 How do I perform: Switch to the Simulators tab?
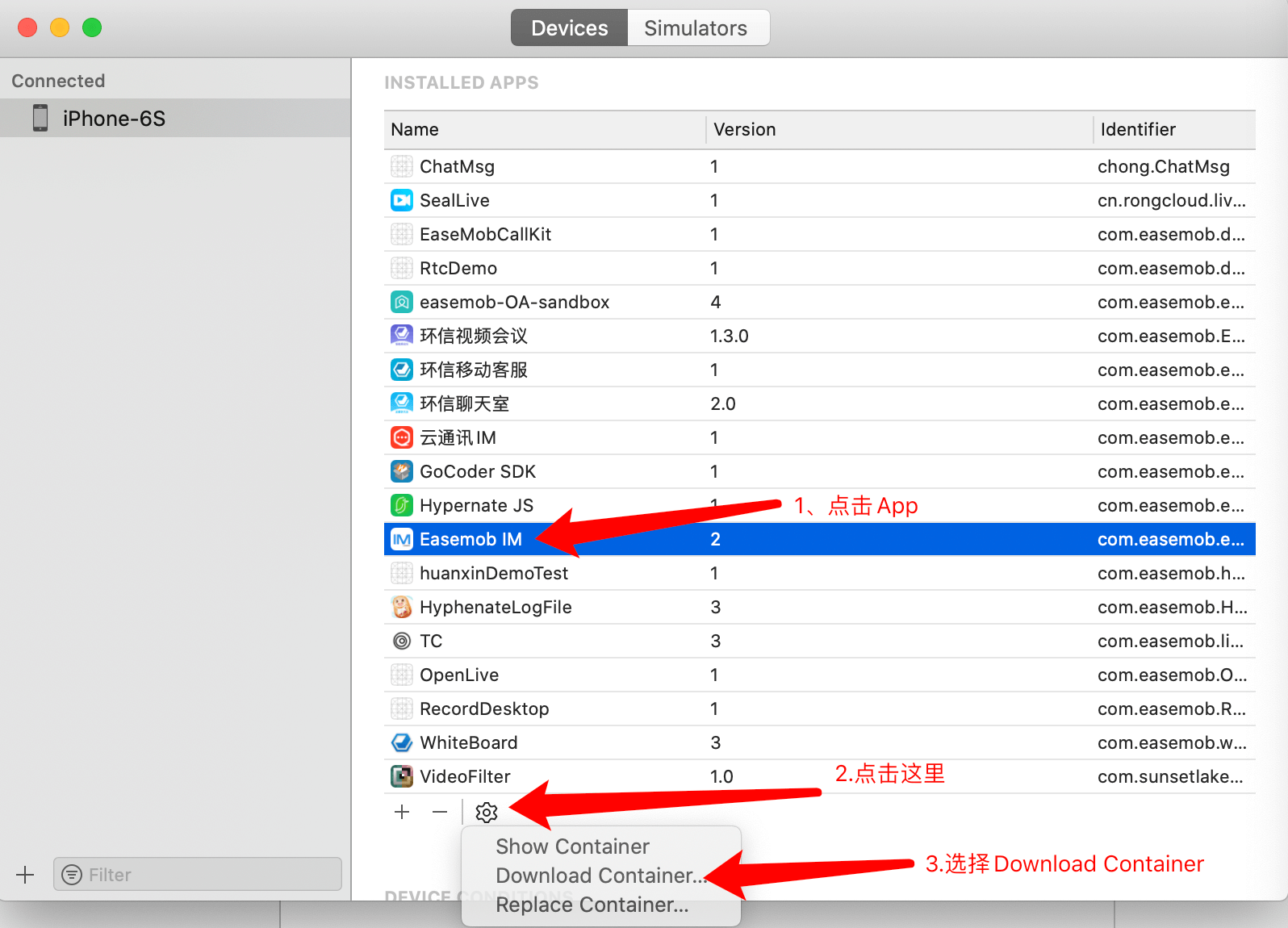(696, 28)
